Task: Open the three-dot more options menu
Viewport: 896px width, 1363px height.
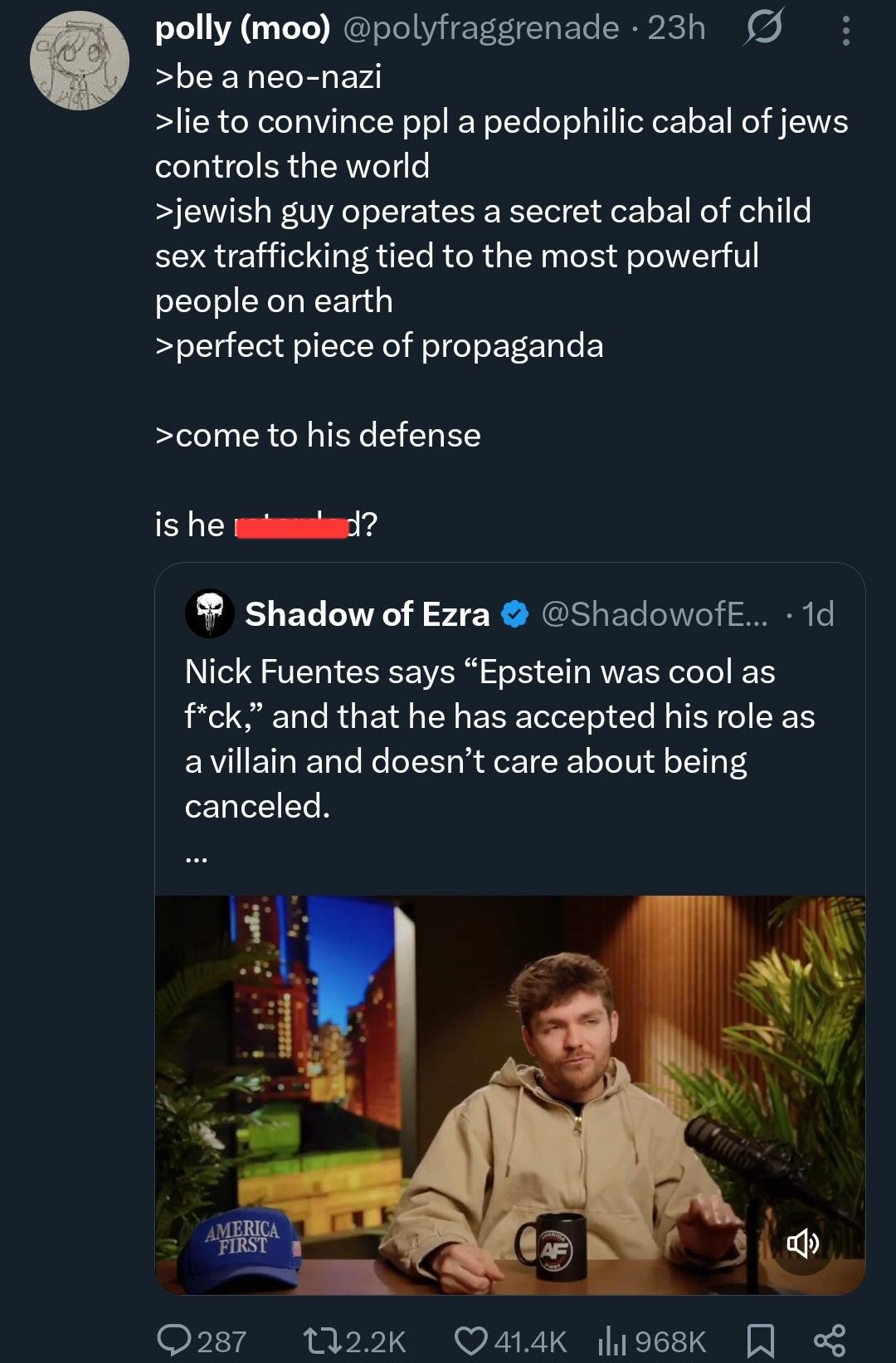Action: (845, 31)
